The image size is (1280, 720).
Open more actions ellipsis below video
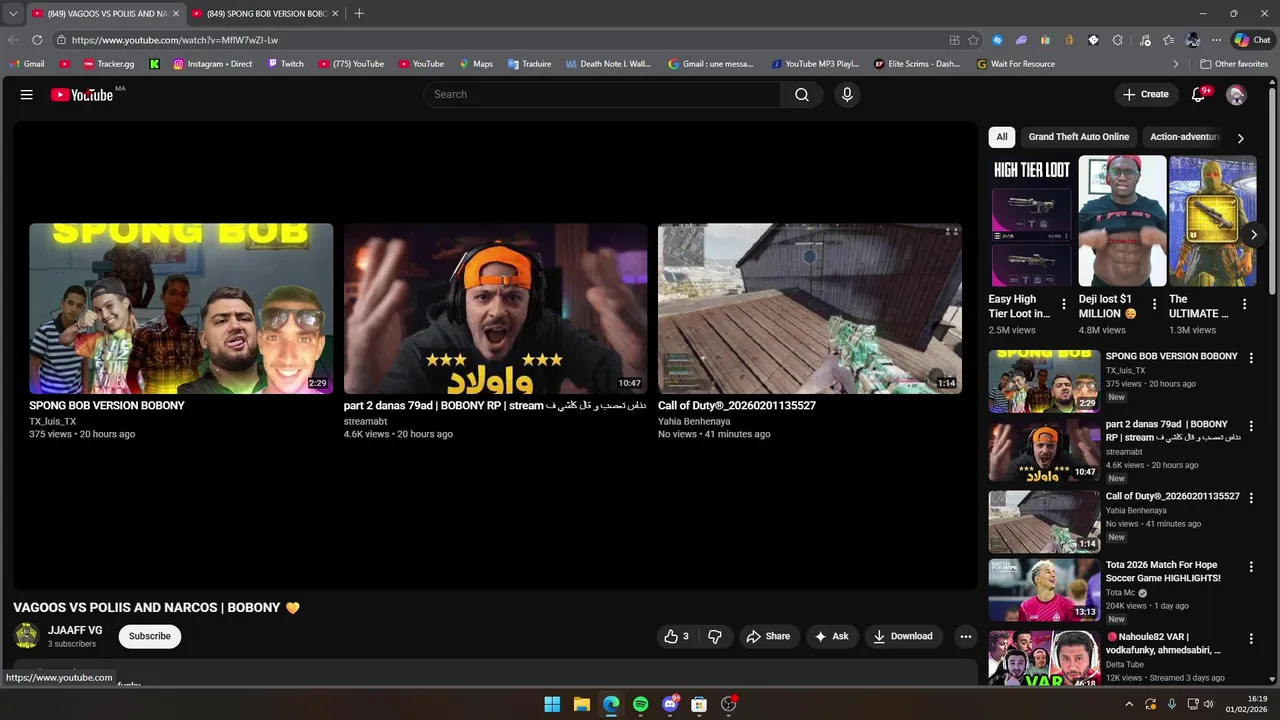[965, 636]
